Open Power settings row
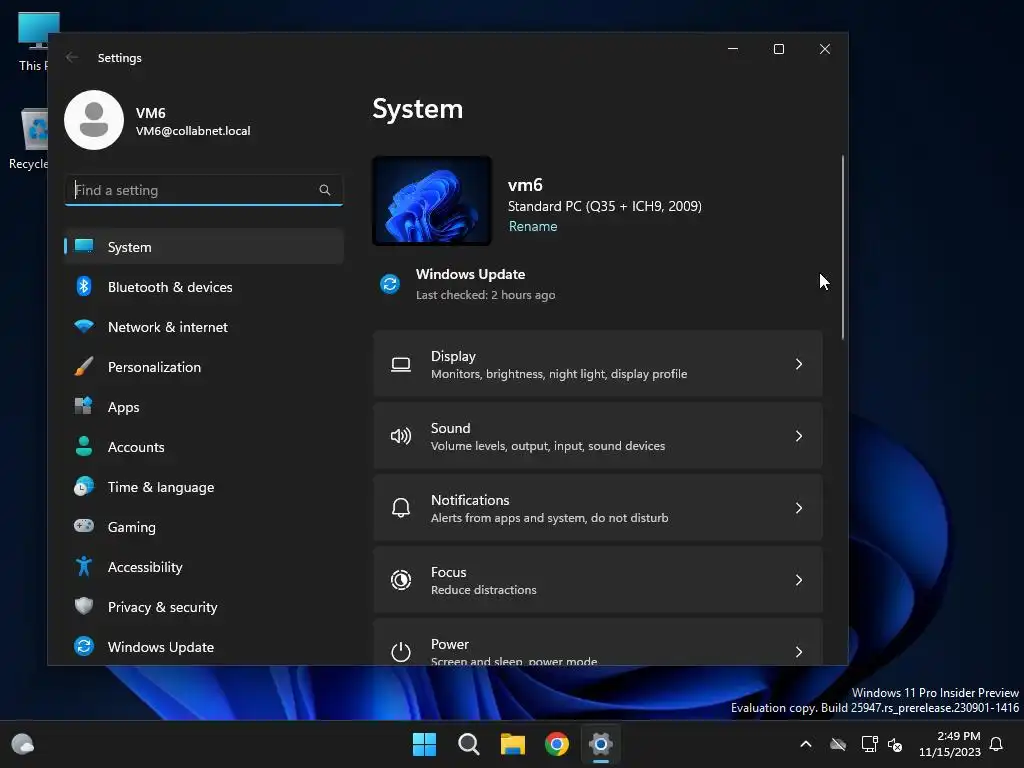 (x=598, y=643)
